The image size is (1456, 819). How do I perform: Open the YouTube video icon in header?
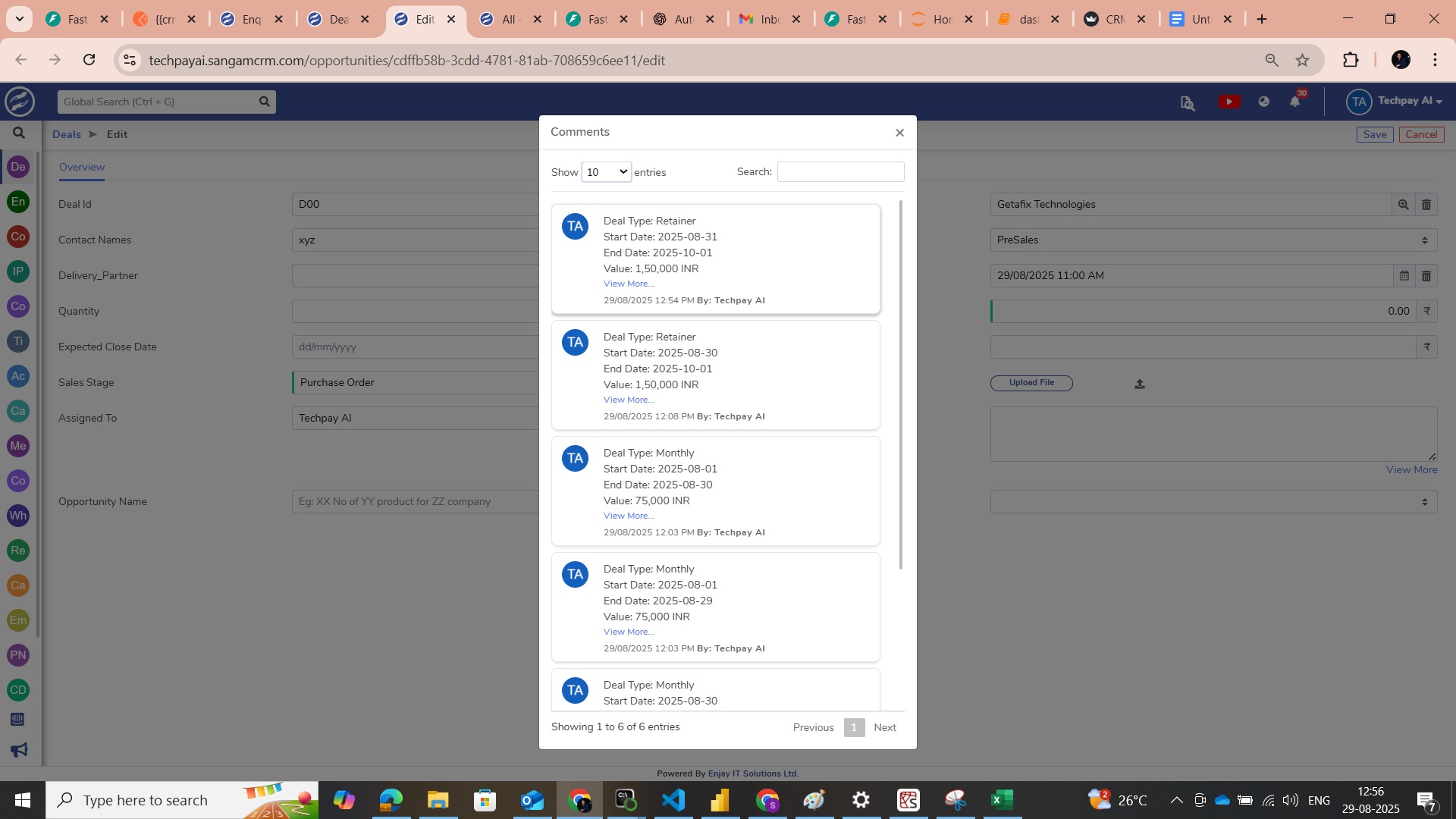[1228, 102]
